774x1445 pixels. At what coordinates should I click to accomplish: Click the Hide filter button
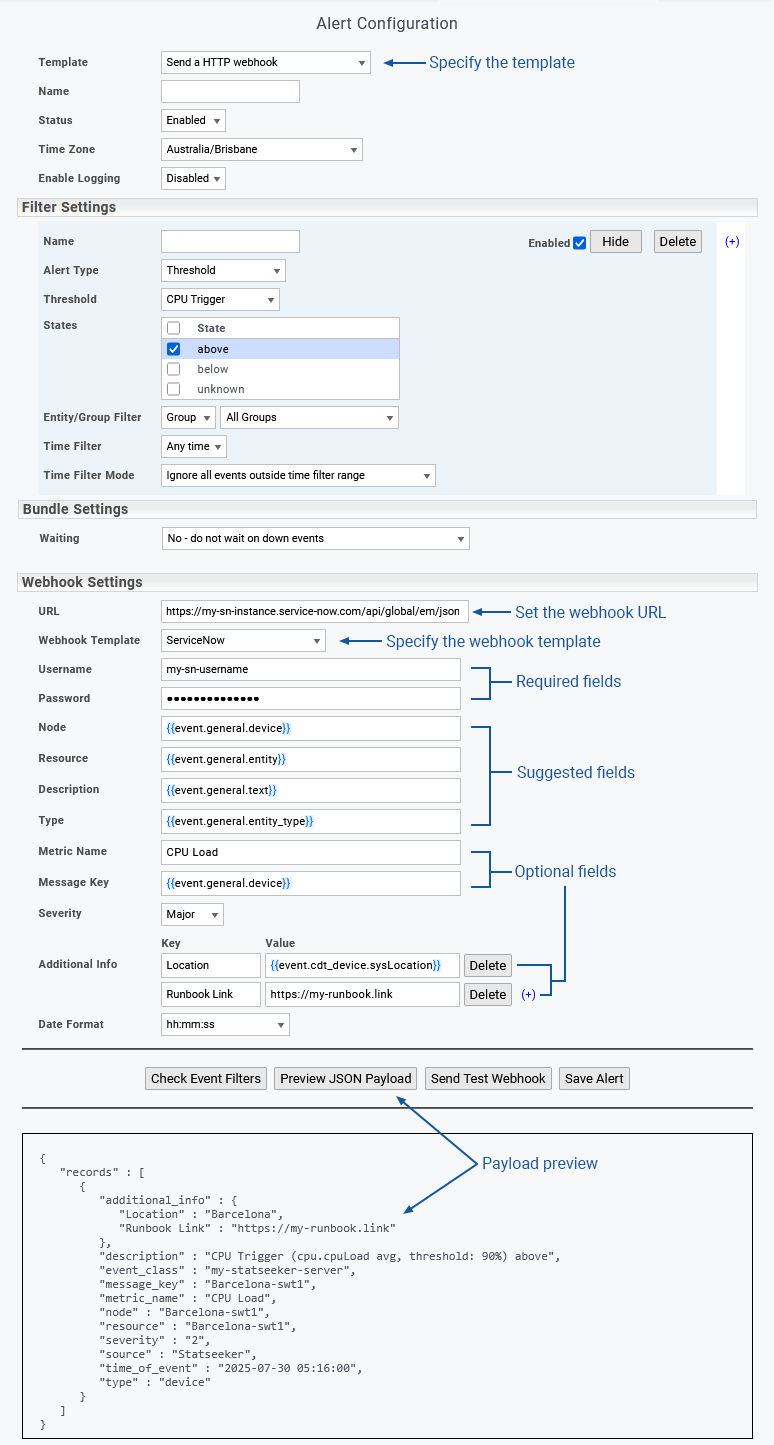click(x=615, y=242)
